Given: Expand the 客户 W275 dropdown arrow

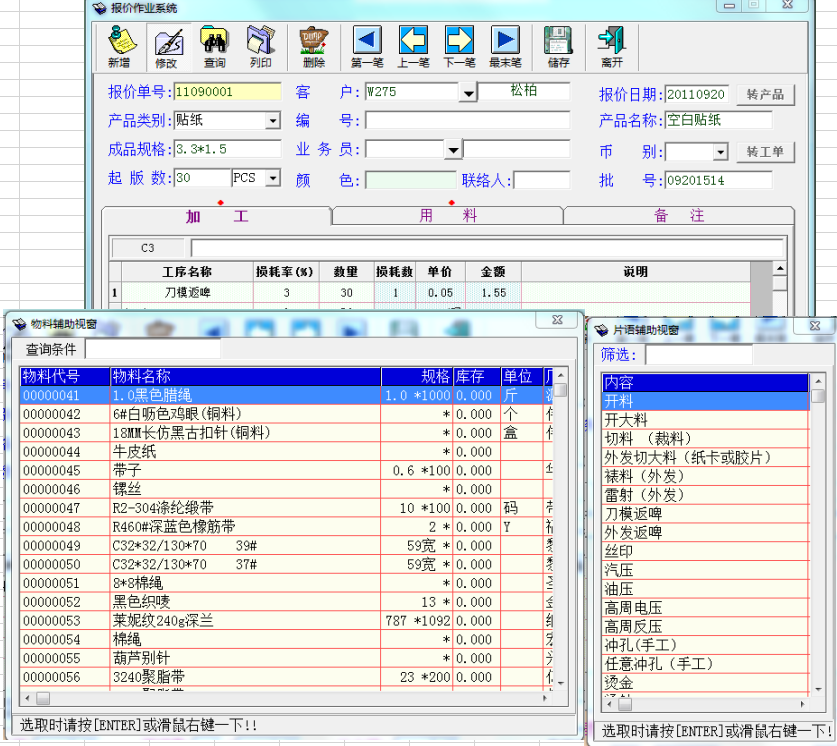Looking at the screenshot, I should [468, 93].
